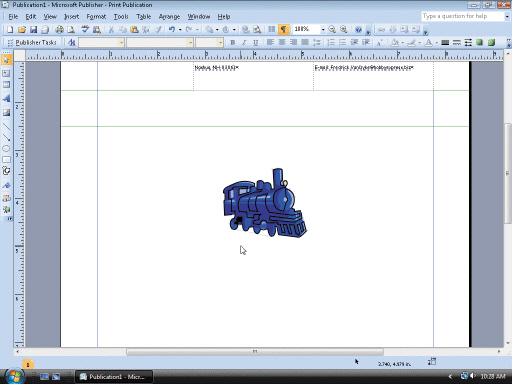Open the Format menu

pyautogui.click(x=96, y=17)
